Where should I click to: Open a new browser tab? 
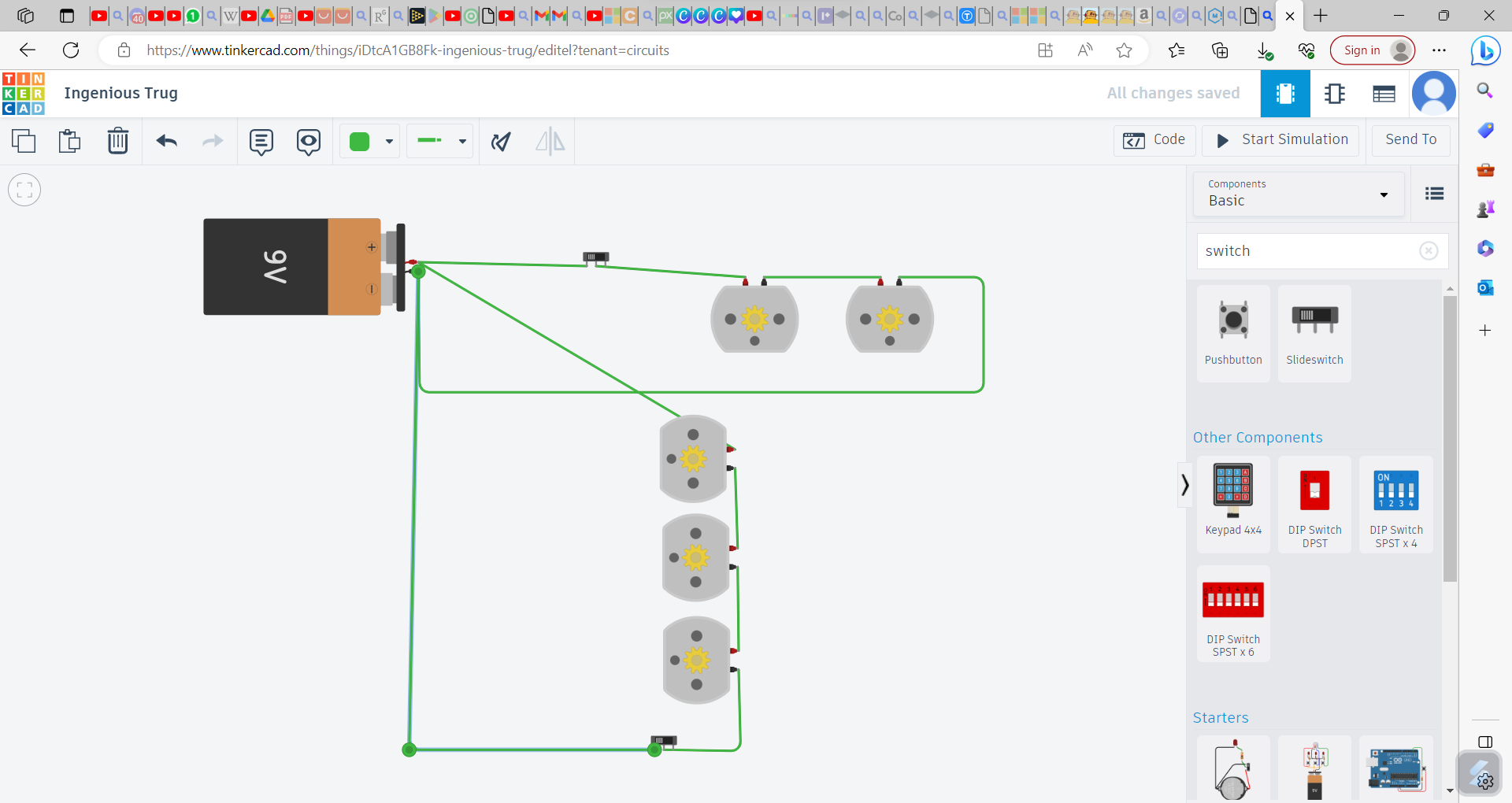(x=1321, y=16)
